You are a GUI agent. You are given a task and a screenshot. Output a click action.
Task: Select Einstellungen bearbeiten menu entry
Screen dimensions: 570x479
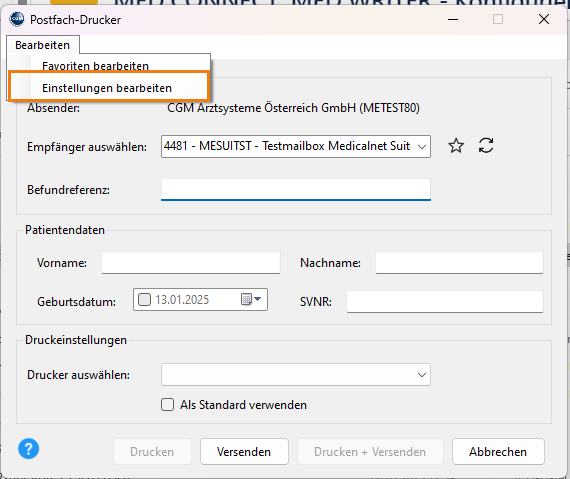(x=108, y=88)
